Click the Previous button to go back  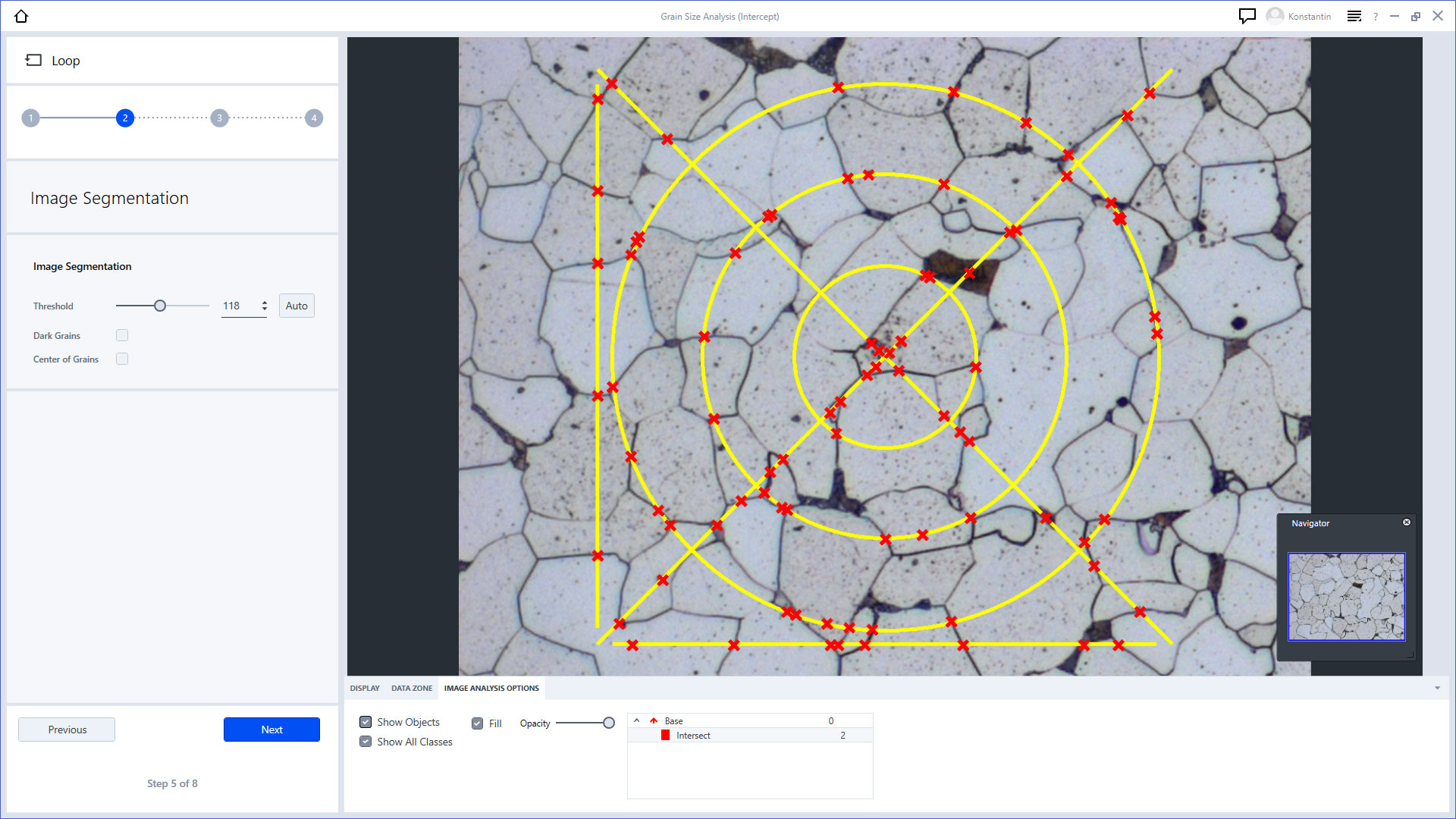[67, 729]
